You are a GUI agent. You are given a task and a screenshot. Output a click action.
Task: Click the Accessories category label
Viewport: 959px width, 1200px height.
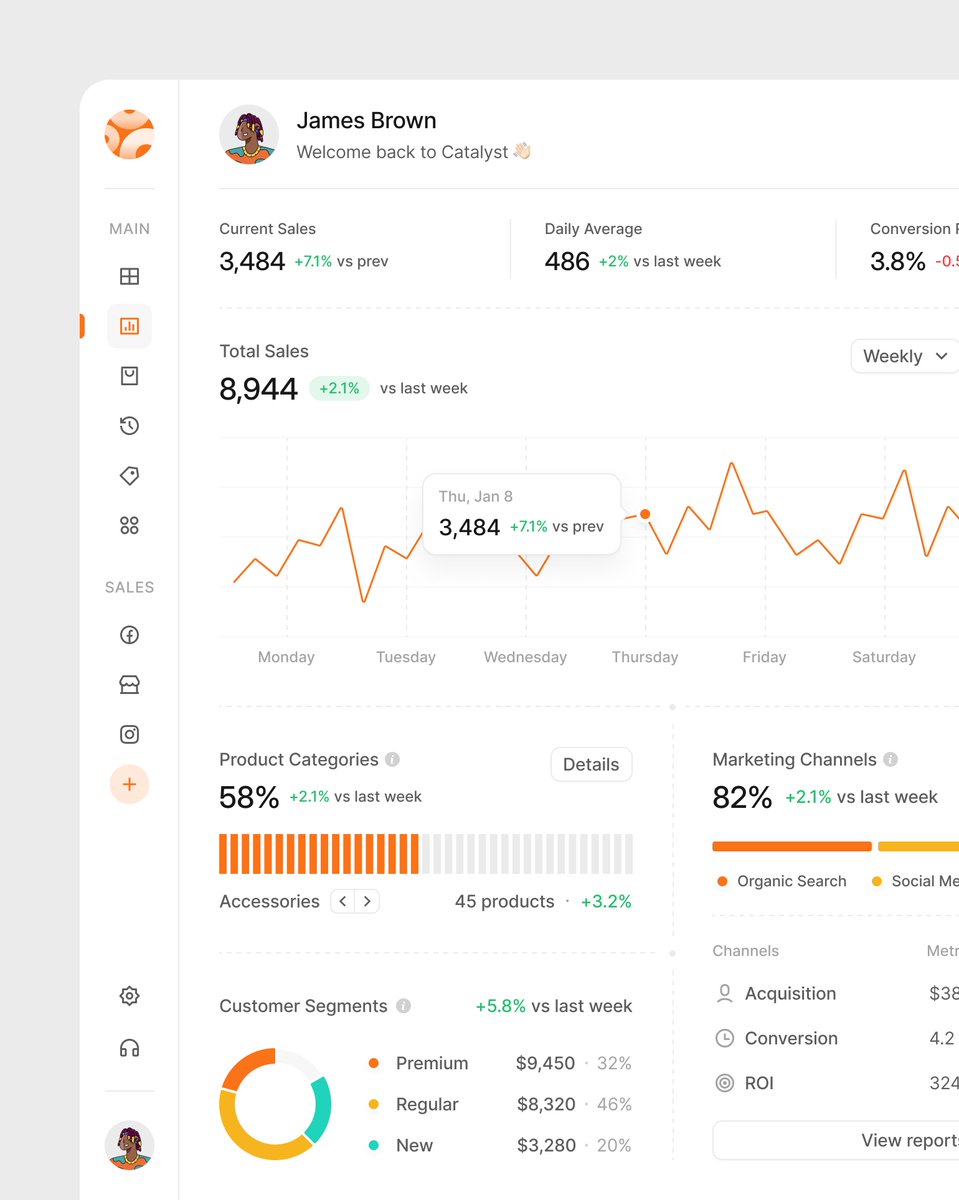click(x=269, y=901)
